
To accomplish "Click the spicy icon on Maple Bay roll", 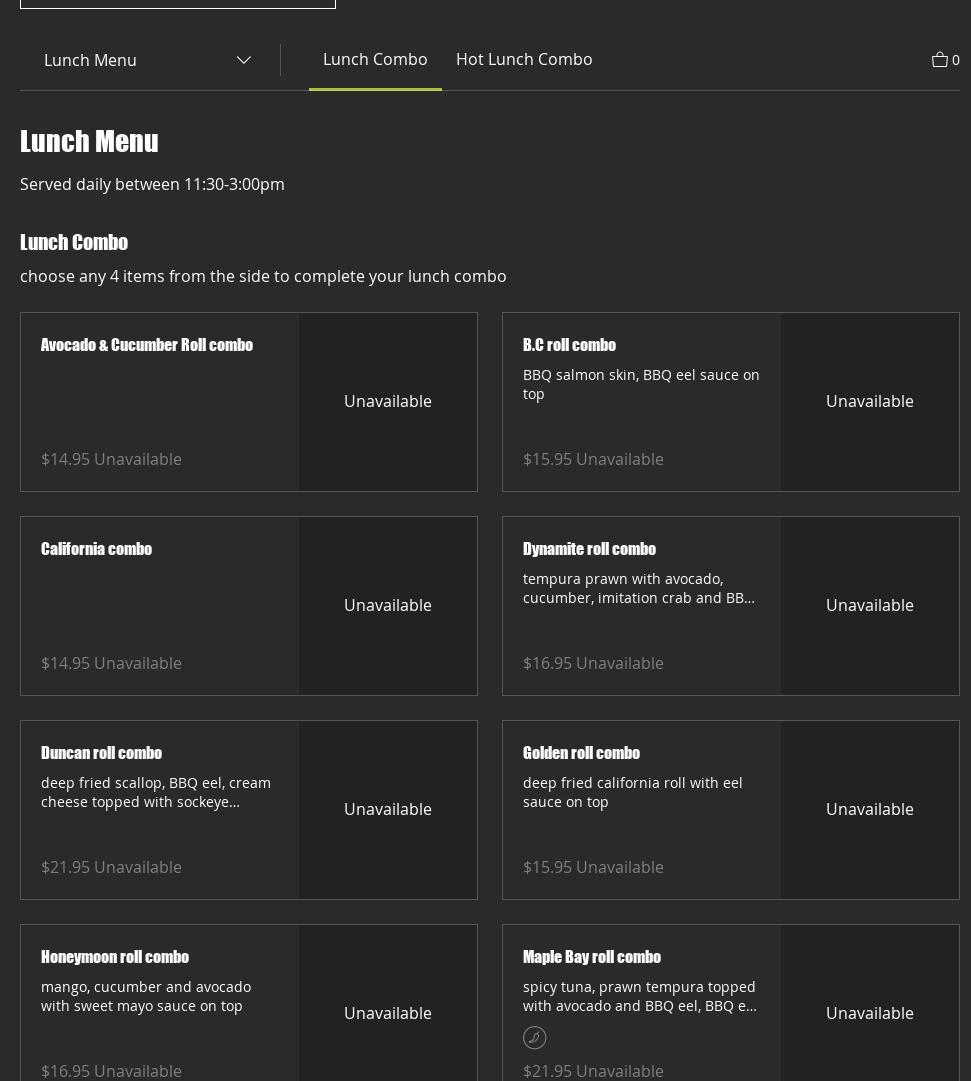I will [x=535, y=1038].
